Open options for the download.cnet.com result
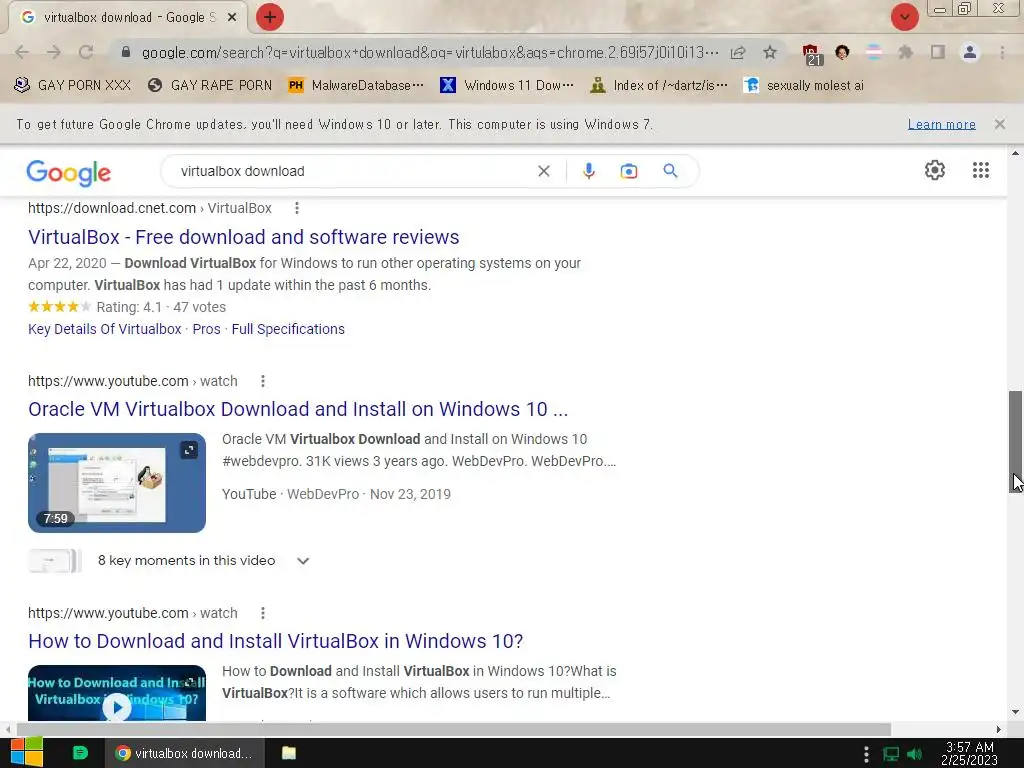Viewport: 1024px width, 768px height. (x=296, y=208)
